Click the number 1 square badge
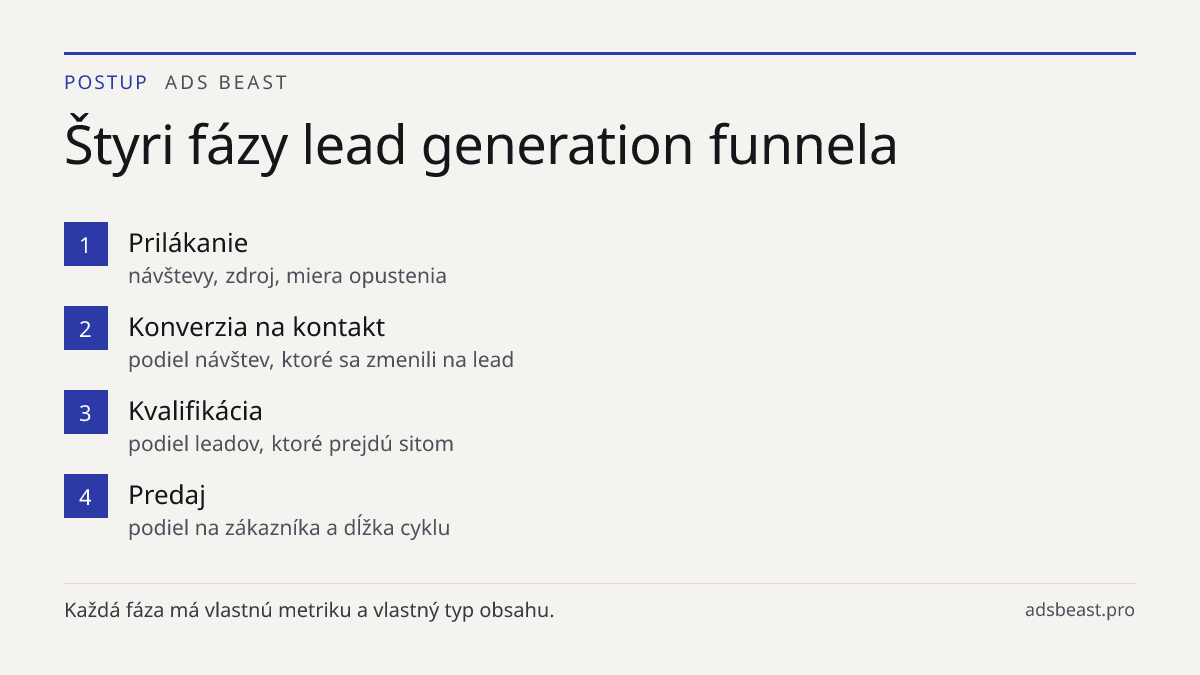The image size is (1200, 675). [x=86, y=244]
